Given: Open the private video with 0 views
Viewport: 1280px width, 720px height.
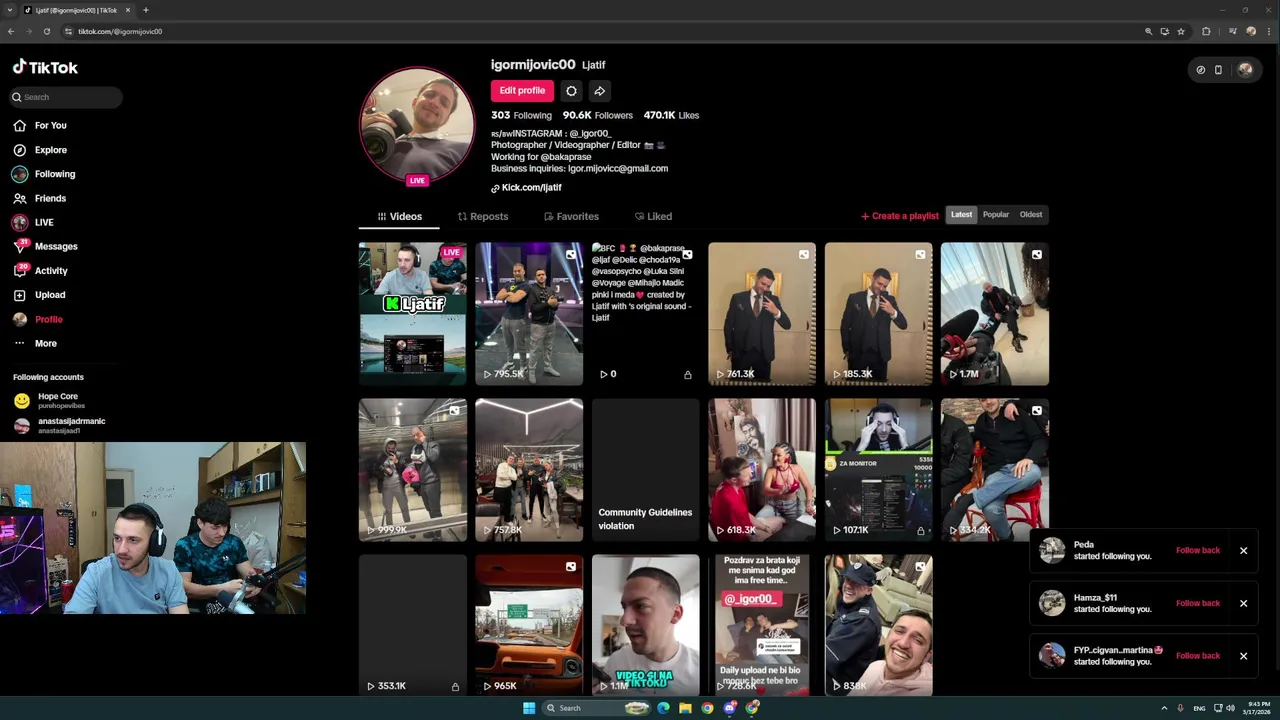Looking at the screenshot, I should pos(645,314).
